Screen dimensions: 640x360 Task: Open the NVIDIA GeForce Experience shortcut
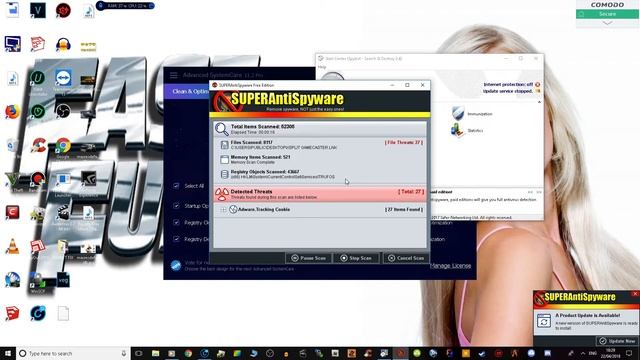88,179
